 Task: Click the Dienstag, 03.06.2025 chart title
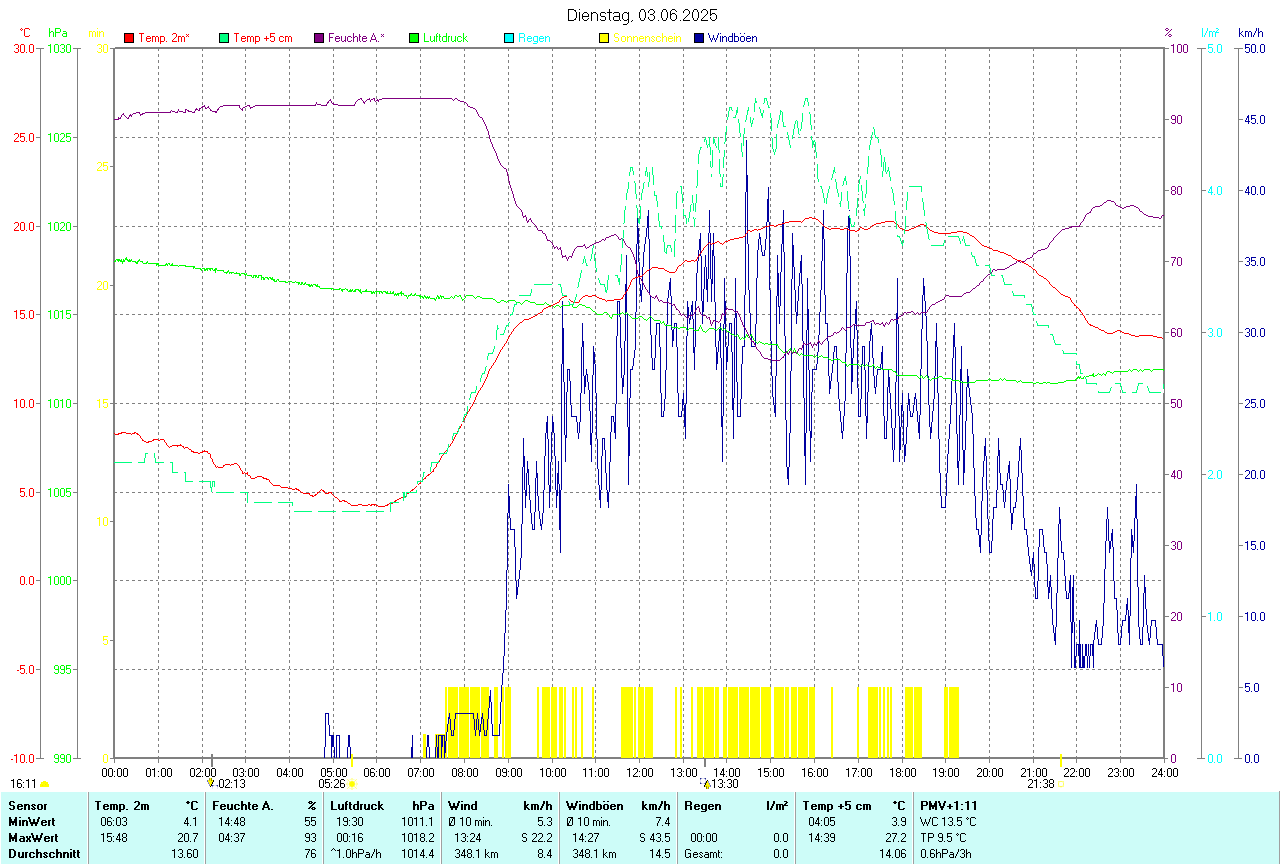pyautogui.click(x=641, y=15)
